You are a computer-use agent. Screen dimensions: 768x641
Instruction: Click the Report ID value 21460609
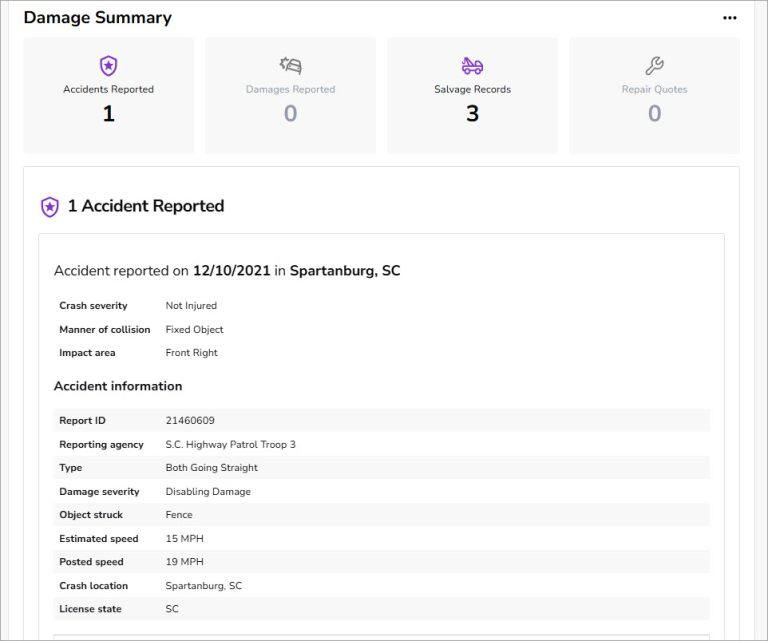click(x=190, y=421)
